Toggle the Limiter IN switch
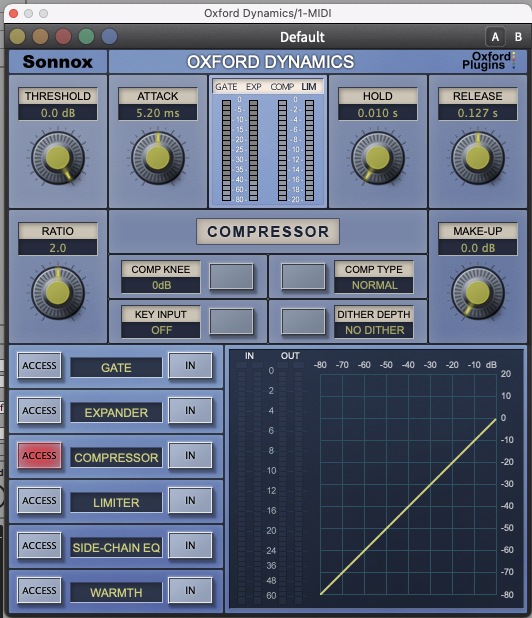The height and width of the screenshot is (618, 532). [x=190, y=500]
